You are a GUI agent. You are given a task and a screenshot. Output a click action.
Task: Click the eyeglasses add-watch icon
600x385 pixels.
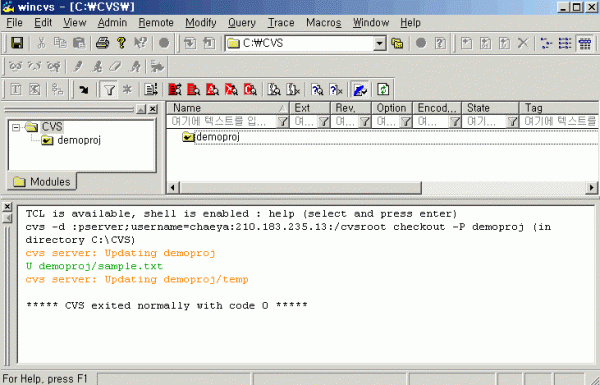16,67
